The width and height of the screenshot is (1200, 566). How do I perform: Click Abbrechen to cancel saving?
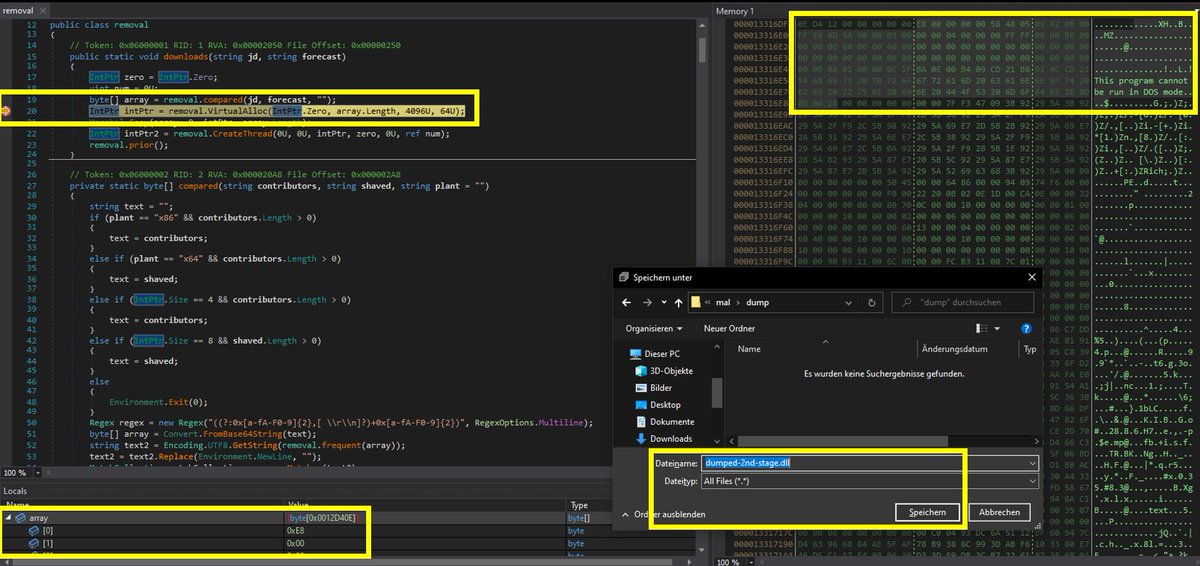(999, 512)
